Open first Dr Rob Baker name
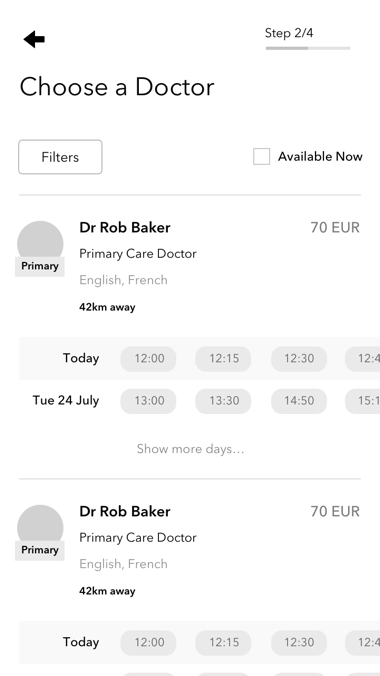This screenshot has width=380, height=676. tap(125, 228)
